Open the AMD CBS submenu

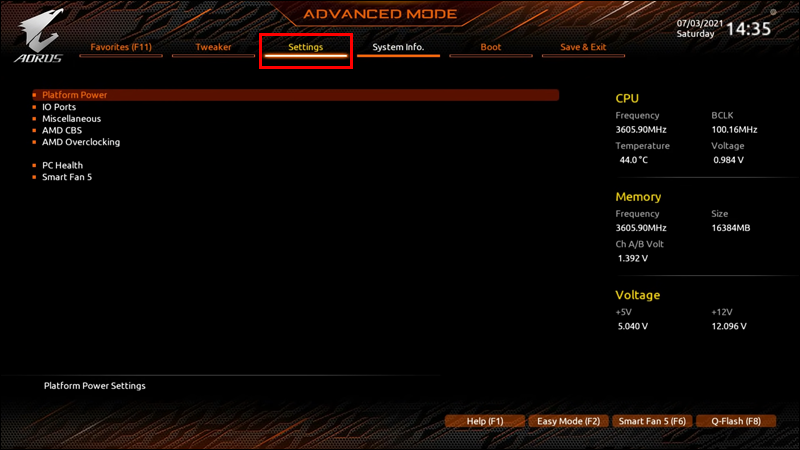pos(62,130)
